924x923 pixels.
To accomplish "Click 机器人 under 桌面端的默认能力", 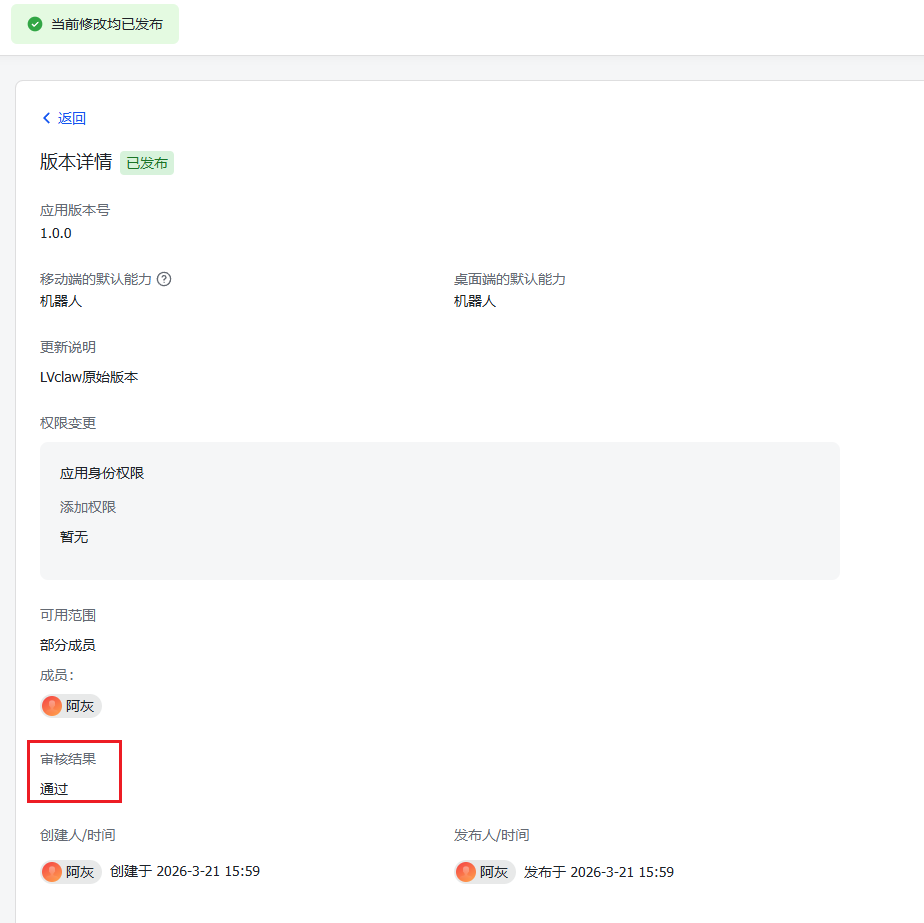I will 475,301.
